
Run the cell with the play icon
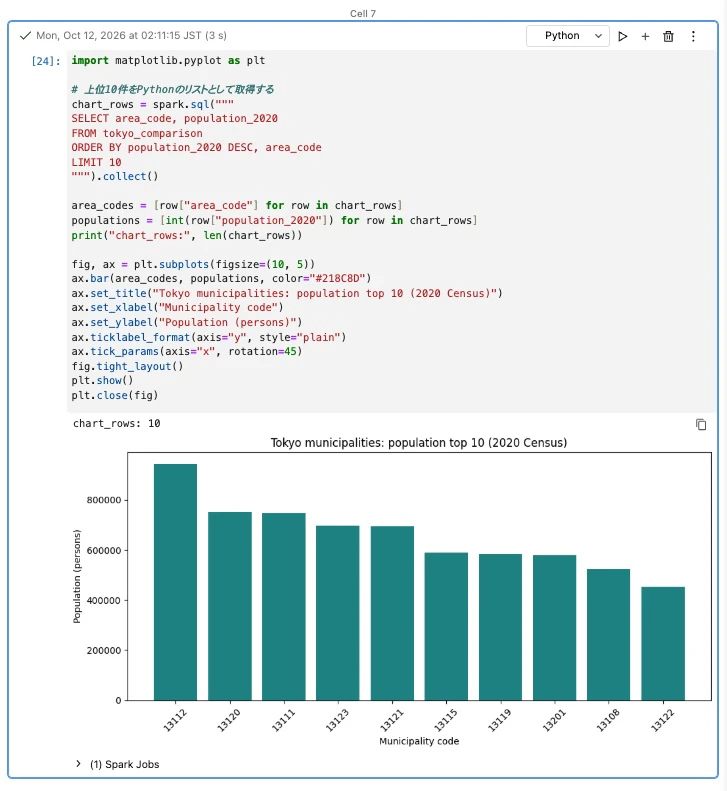(x=623, y=36)
